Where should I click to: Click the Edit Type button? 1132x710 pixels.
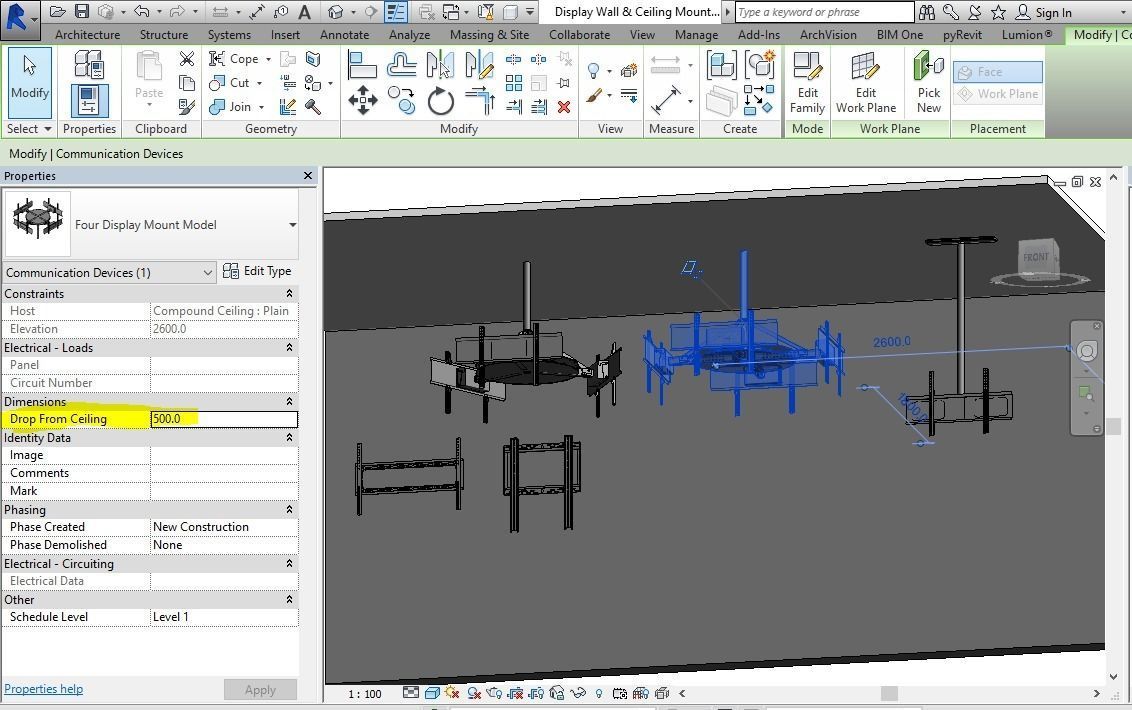click(266, 270)
